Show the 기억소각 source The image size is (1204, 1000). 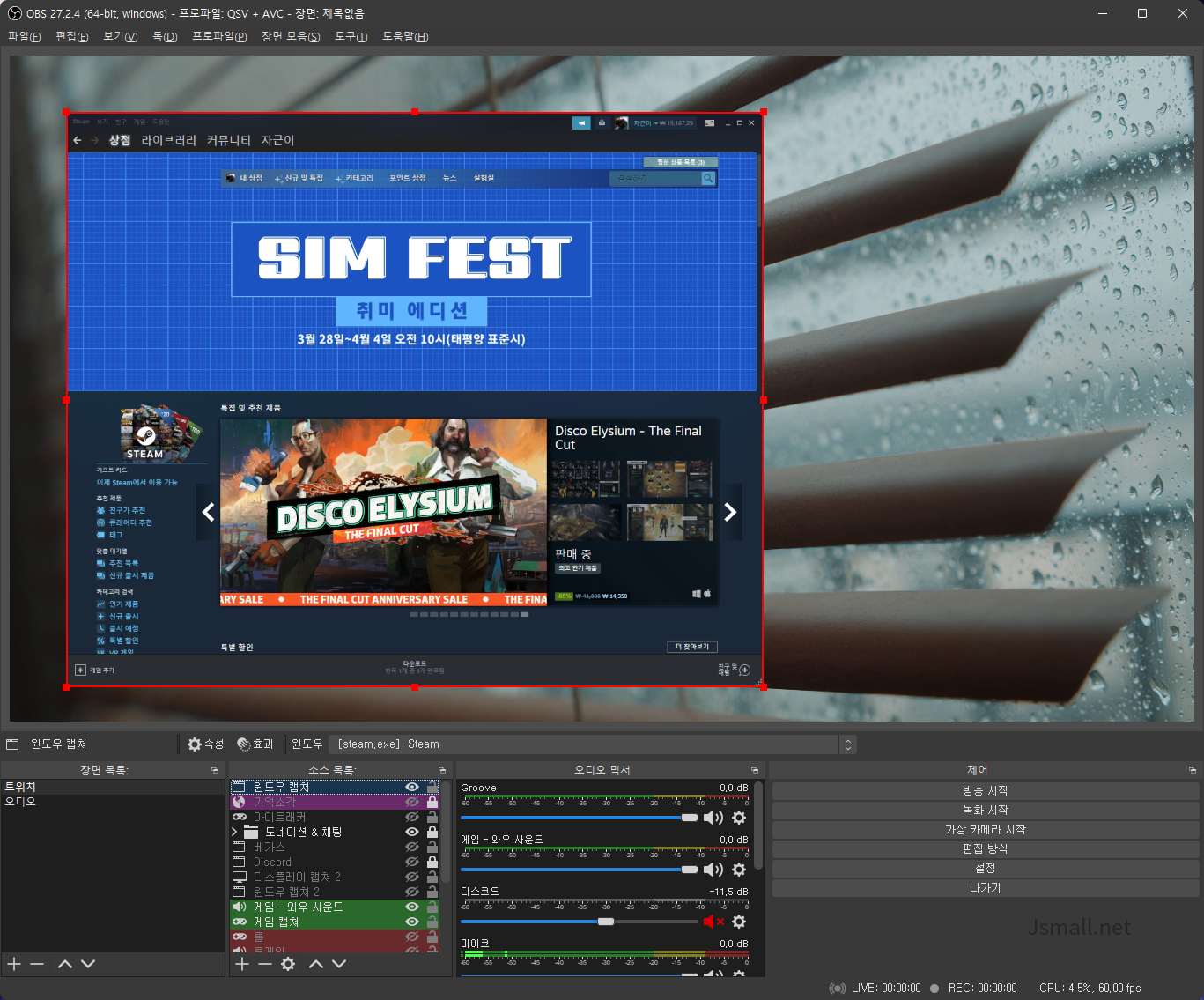point(411,802)
